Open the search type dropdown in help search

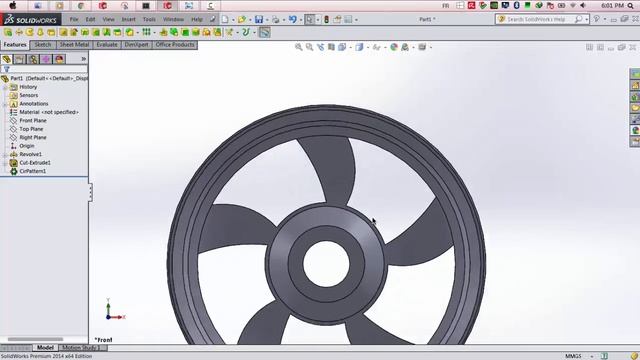coord(586,20)
